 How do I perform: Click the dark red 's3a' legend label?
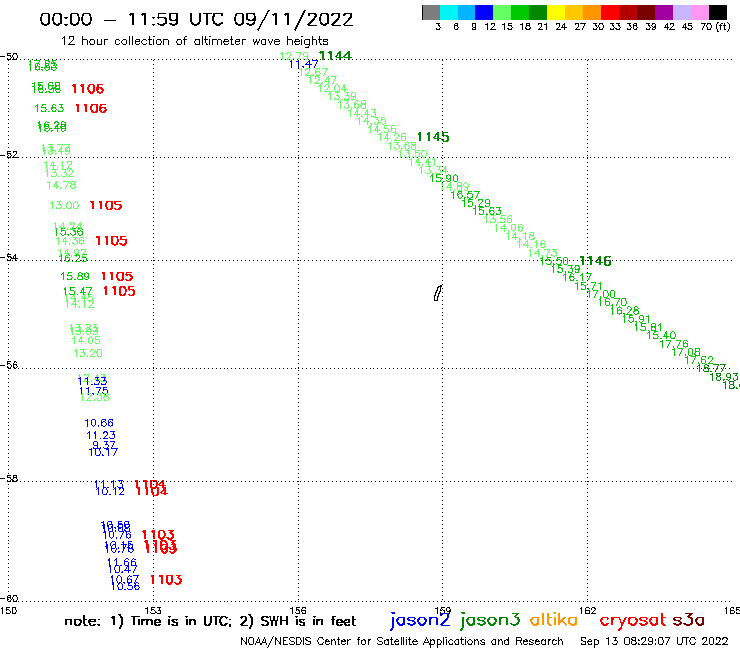(x=689, y=620)
